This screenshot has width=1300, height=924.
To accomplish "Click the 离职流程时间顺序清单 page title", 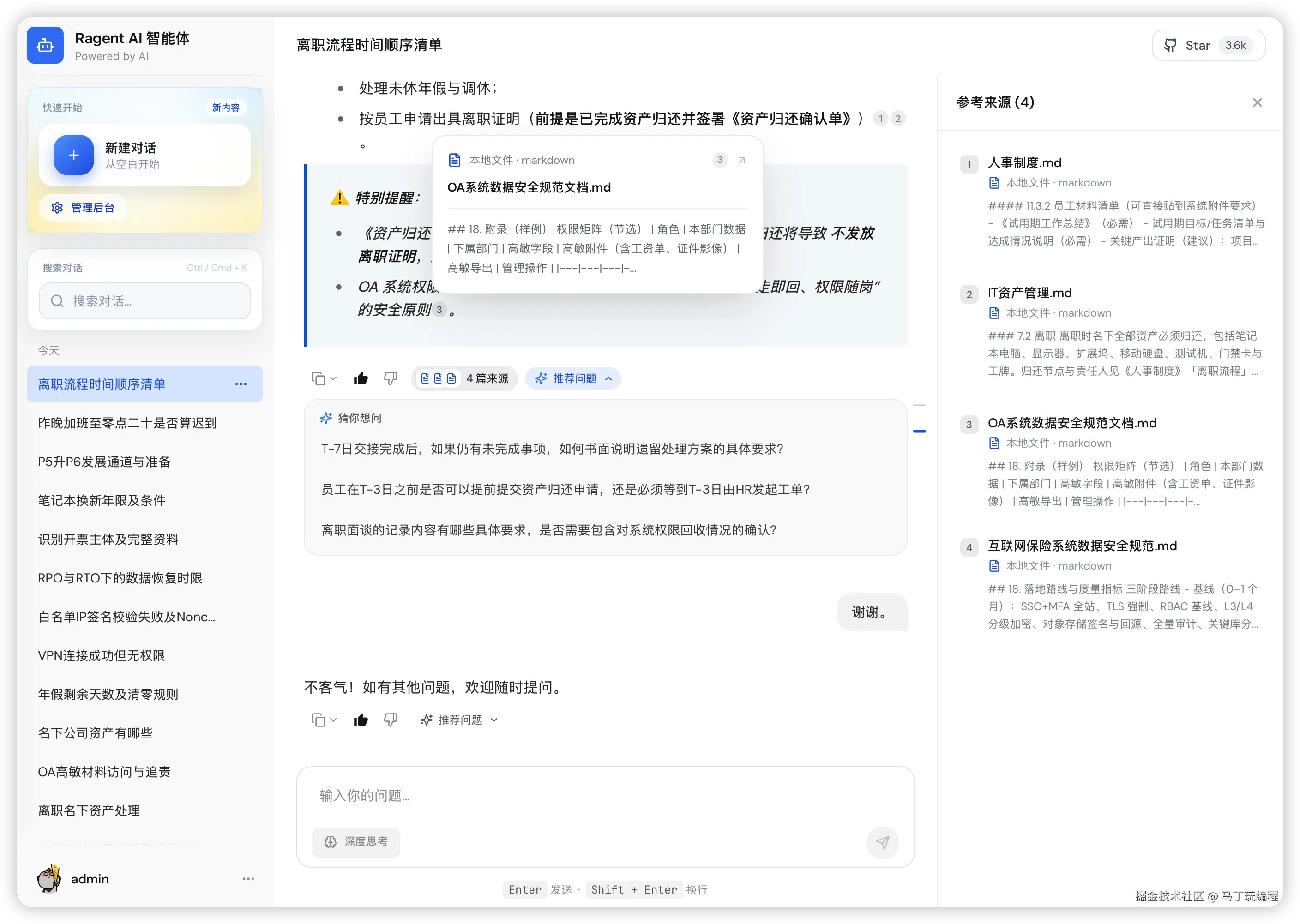I will (x=369, y=45).
